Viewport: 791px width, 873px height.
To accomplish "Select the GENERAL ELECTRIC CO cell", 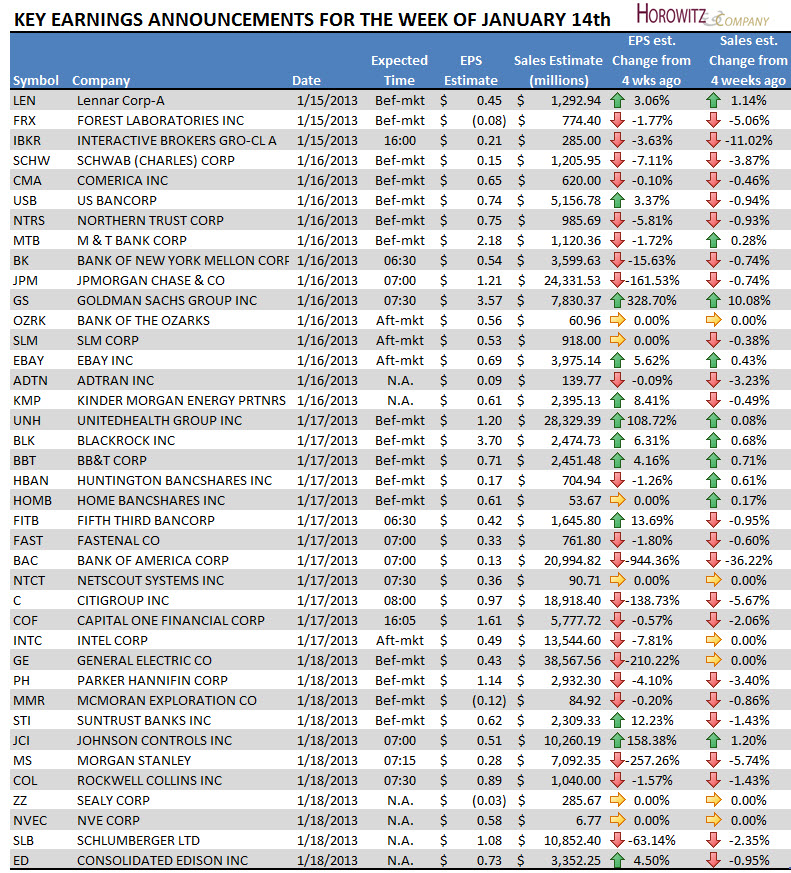I will click(144, 661).
